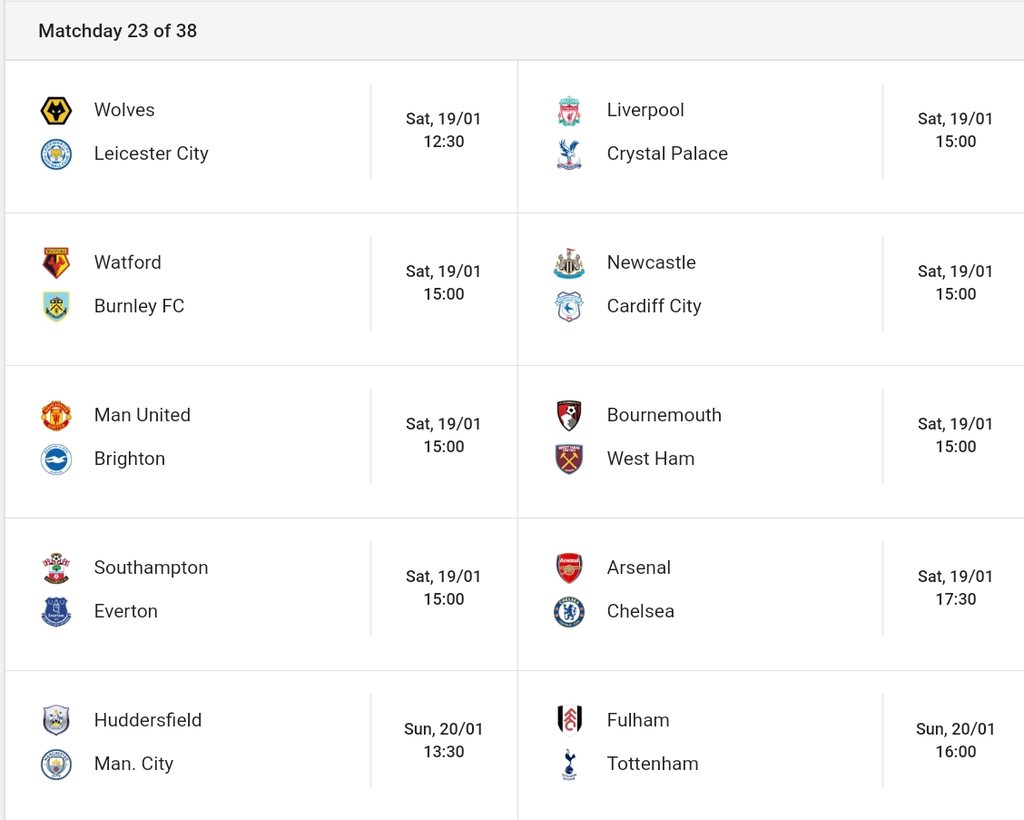
Task: Select the Chelsea lion badge
Action: (x=569, y=612)
